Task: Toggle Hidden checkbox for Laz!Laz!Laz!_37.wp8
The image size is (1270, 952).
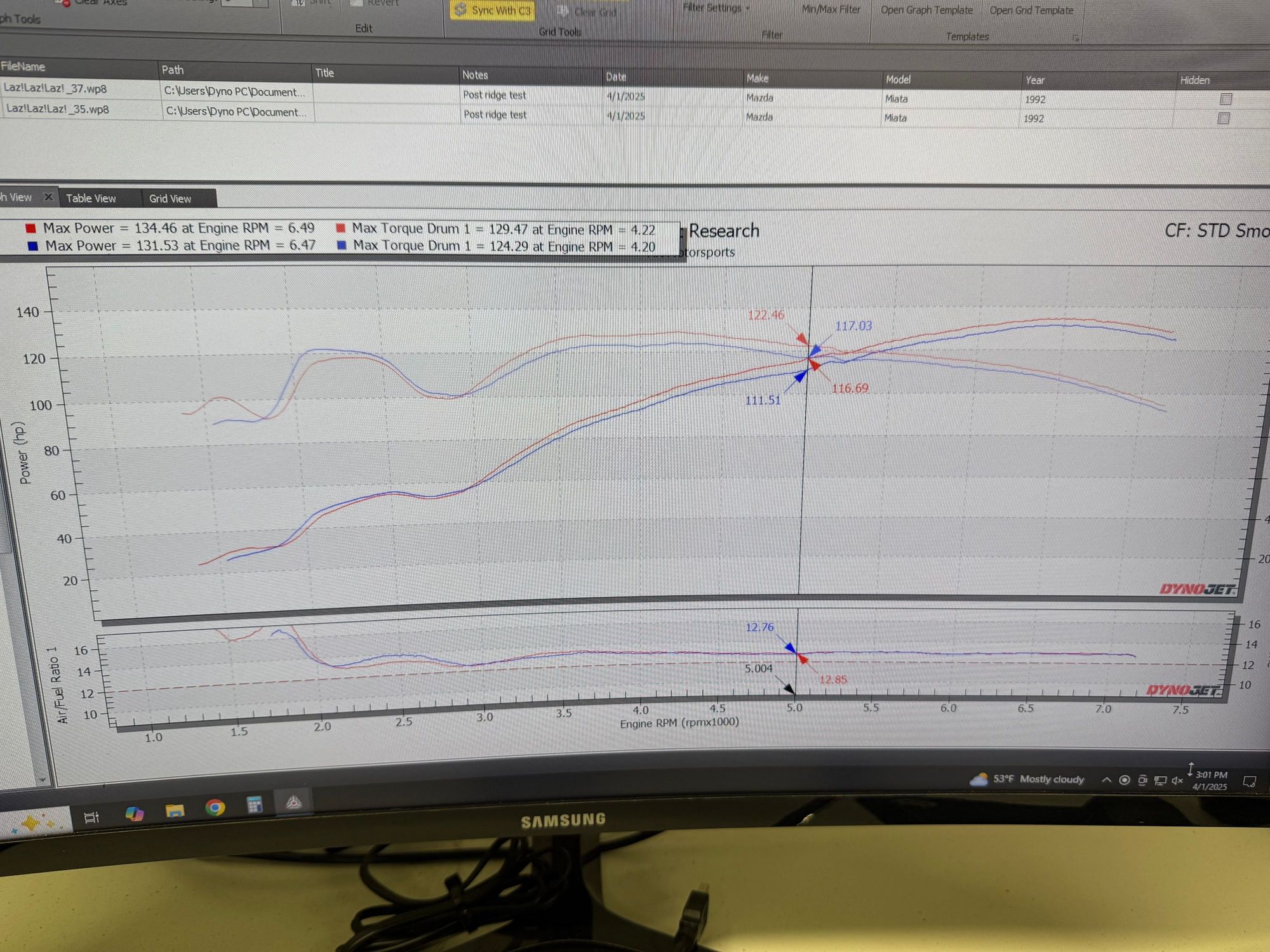Action: point(1226,99)
